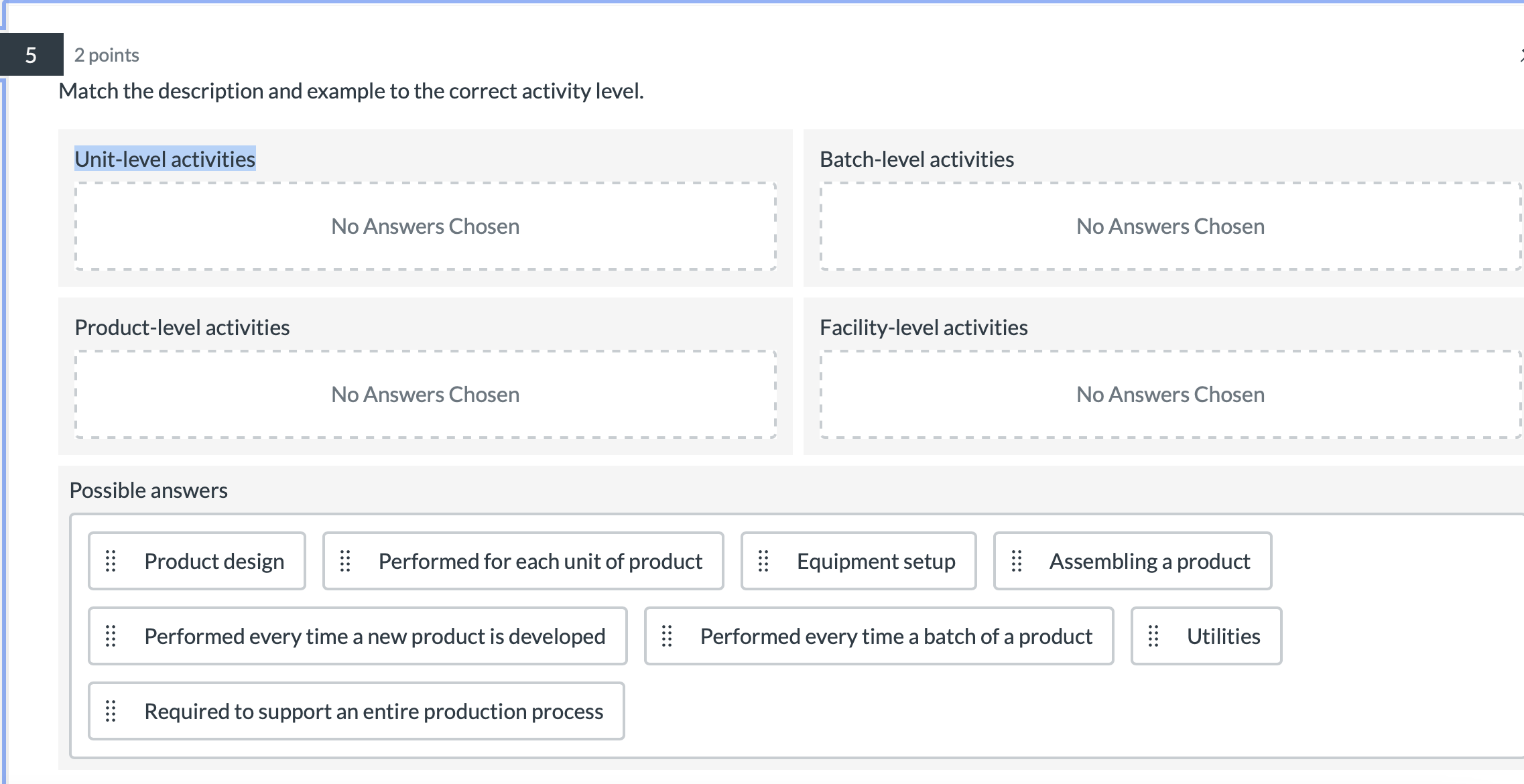Click Facility-level activities empty drop zone
1524x784 pixels.
click(1170, 394)
